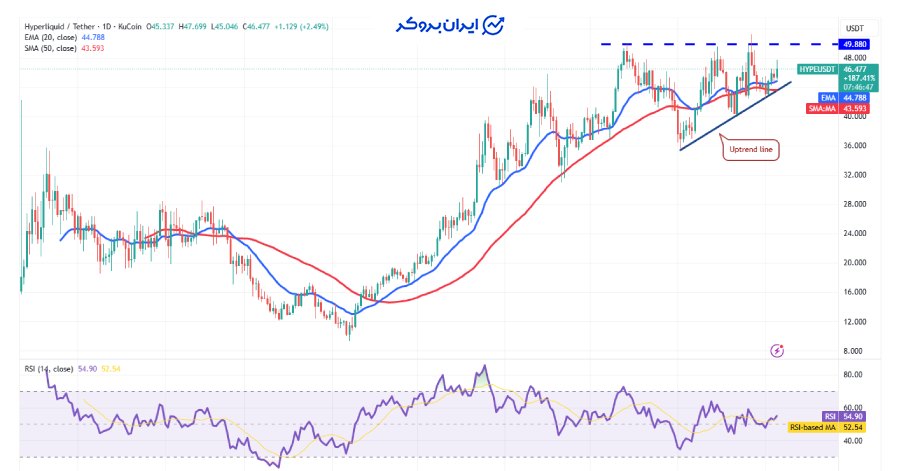Click the Iran Broker logo
Screen dimensions: 900x471
(x=449, y=24)
